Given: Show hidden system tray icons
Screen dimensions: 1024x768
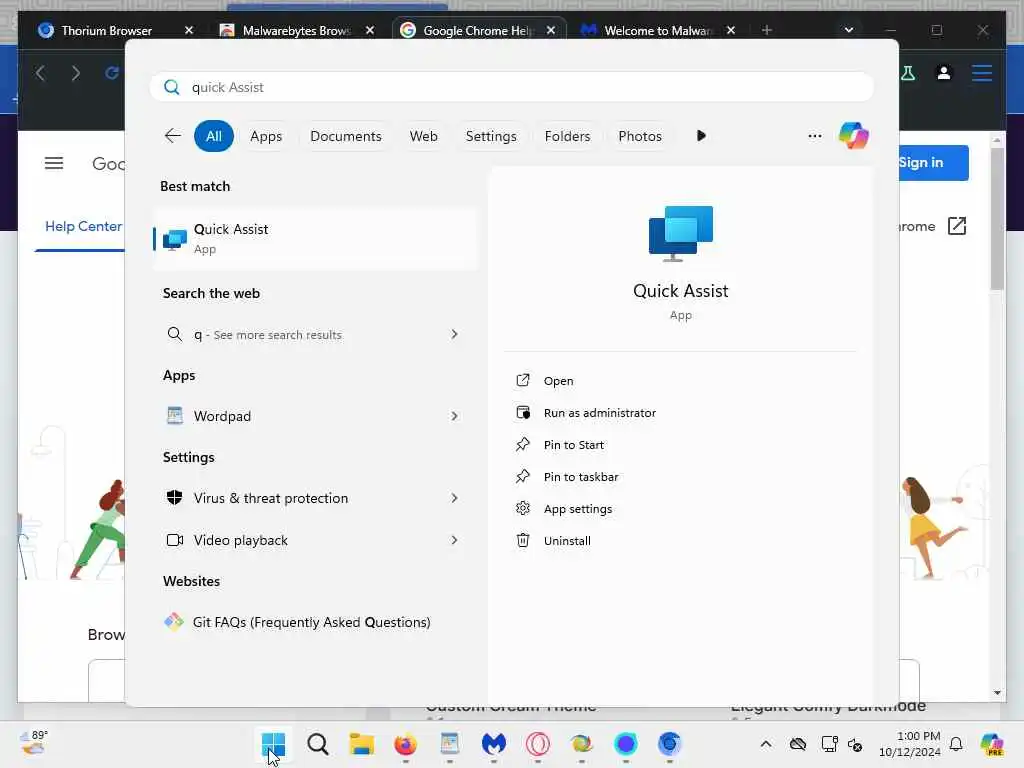Looking at the screenshot, I should [766, 744].
